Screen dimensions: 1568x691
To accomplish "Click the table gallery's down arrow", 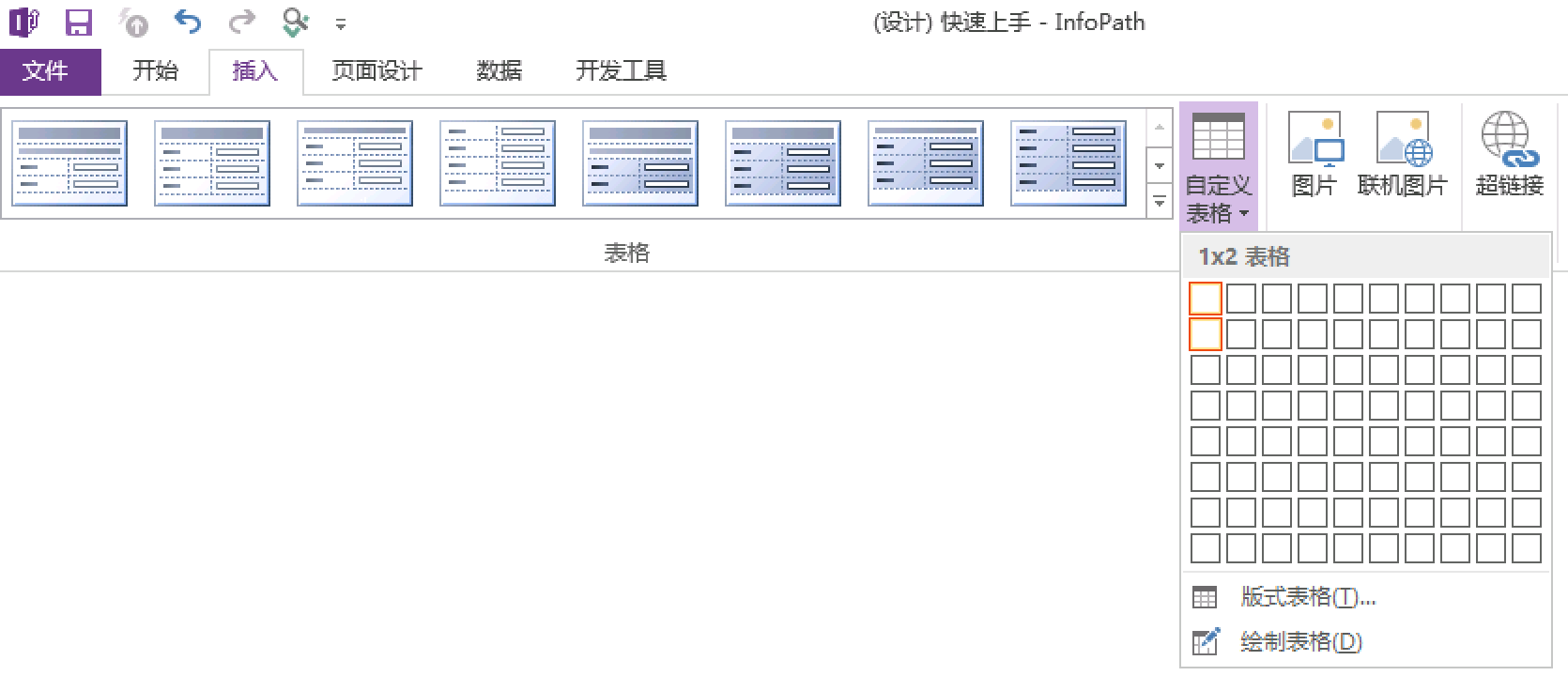I will point(1160,165).
